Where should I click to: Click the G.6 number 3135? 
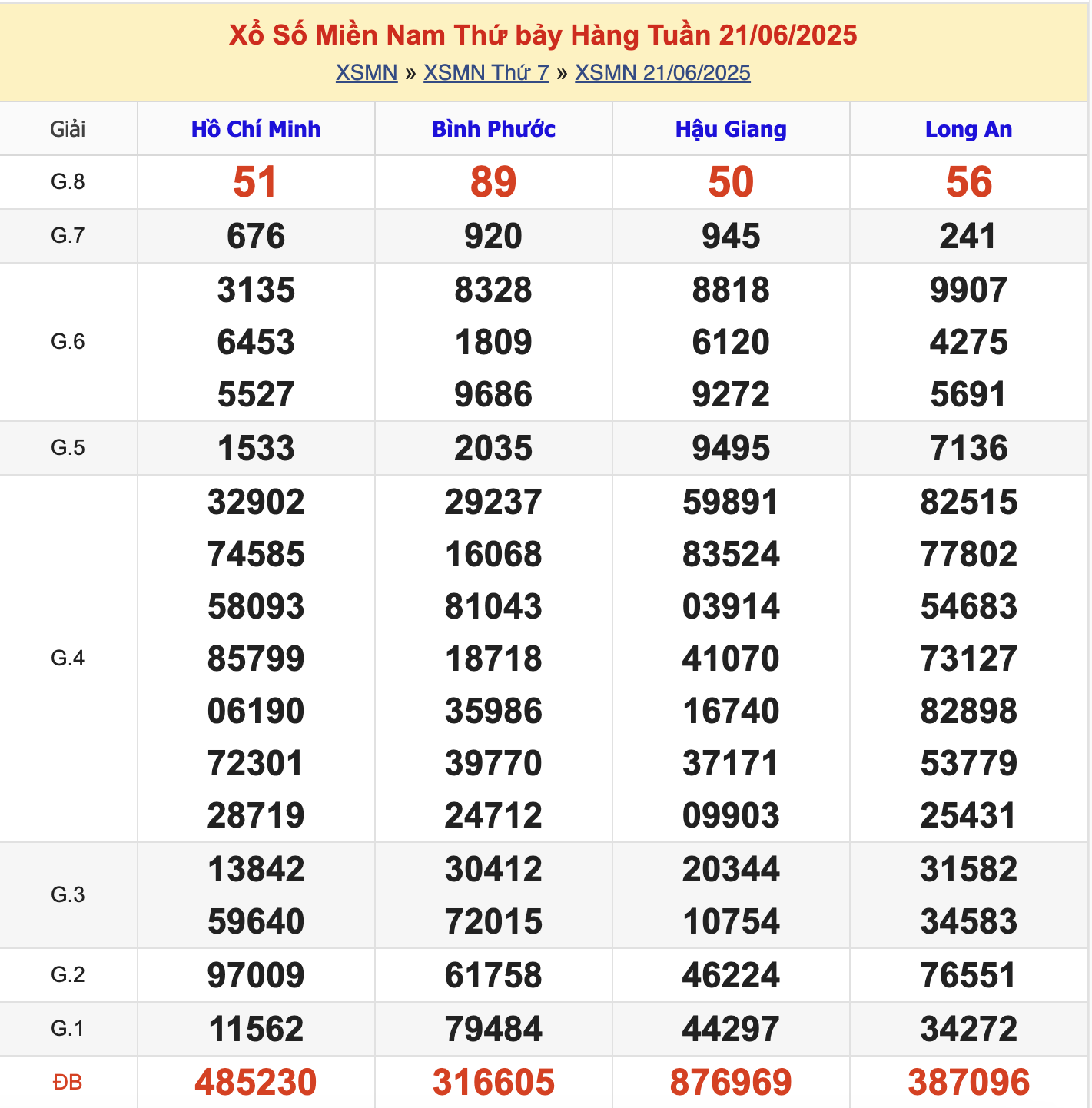[x=256, y=290]
